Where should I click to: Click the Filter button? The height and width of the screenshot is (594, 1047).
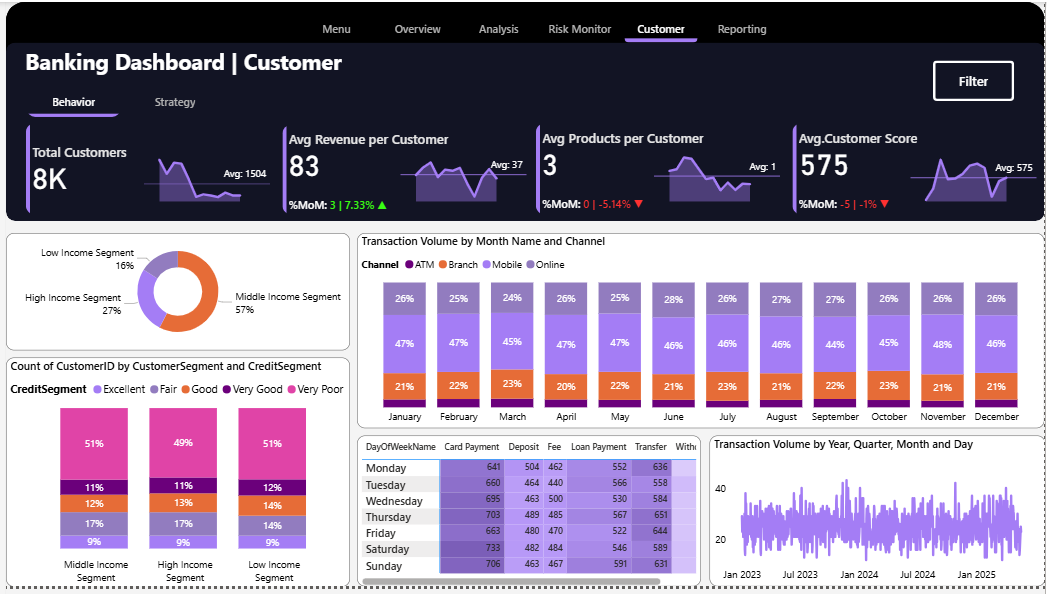tap(973, 81)
